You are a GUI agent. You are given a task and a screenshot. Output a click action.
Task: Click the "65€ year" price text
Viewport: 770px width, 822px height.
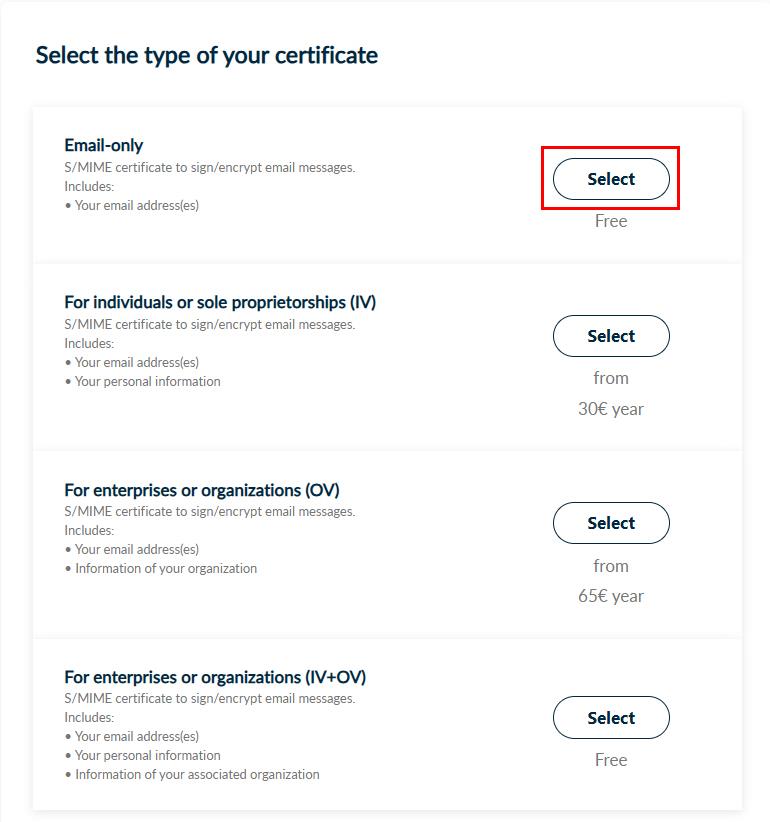pos(611,596)
